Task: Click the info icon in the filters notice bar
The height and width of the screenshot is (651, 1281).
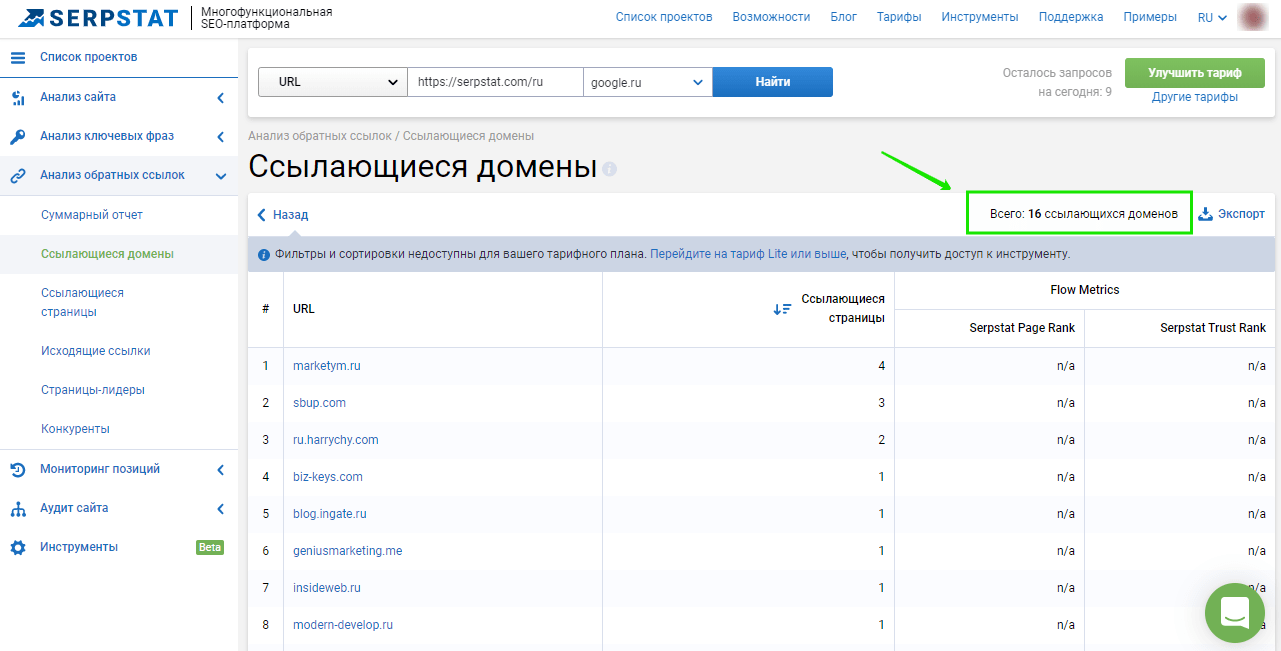Action: point(264,254)
